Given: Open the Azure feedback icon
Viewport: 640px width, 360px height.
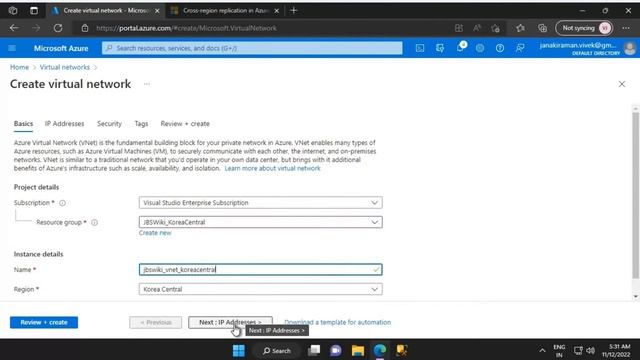Looking at the screenshot, I should pos(520,48).
